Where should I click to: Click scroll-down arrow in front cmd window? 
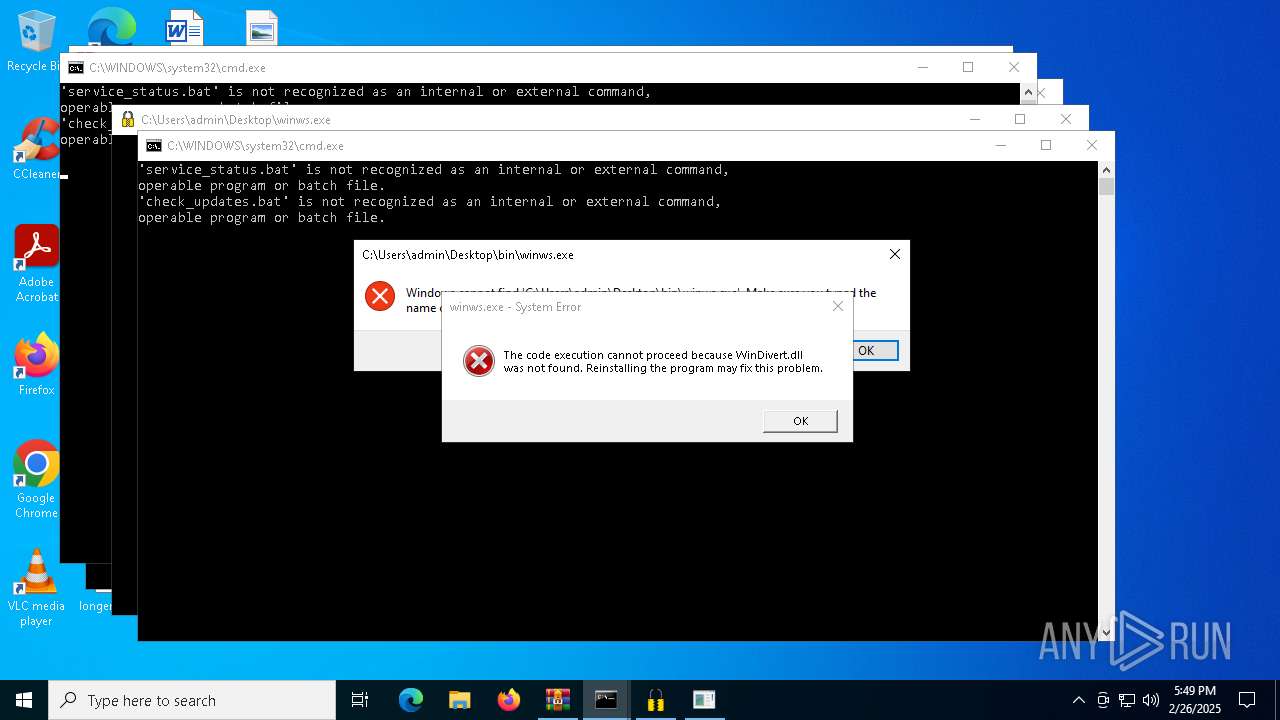coord(1106,632)
